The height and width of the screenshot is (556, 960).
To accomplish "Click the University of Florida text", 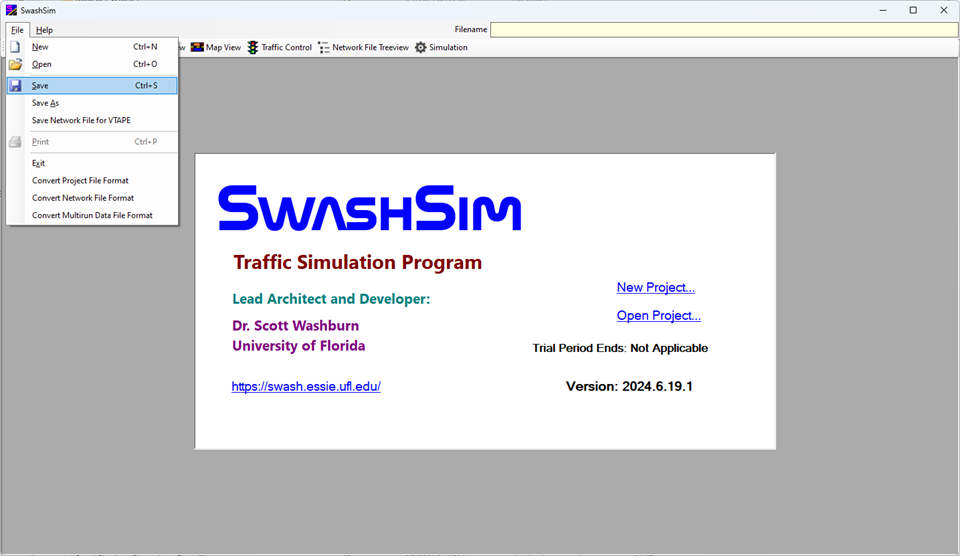I will [x=299, y=346].
